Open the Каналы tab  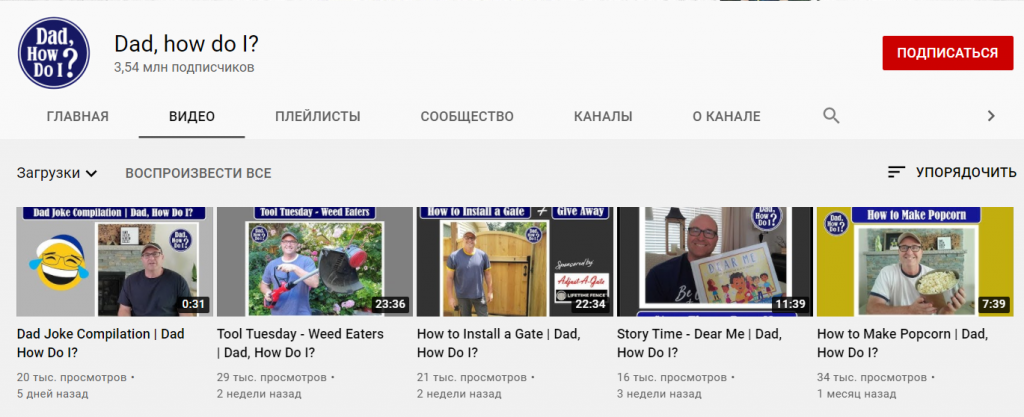603,116
